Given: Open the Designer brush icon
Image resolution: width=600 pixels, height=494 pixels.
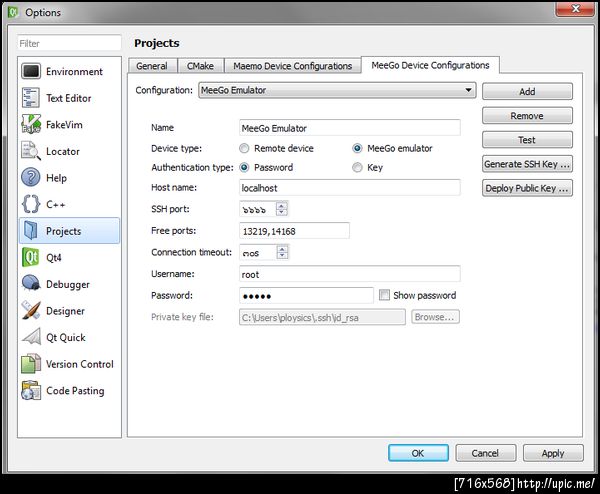Looking at the screenshot, I should [x=31, y=310].
